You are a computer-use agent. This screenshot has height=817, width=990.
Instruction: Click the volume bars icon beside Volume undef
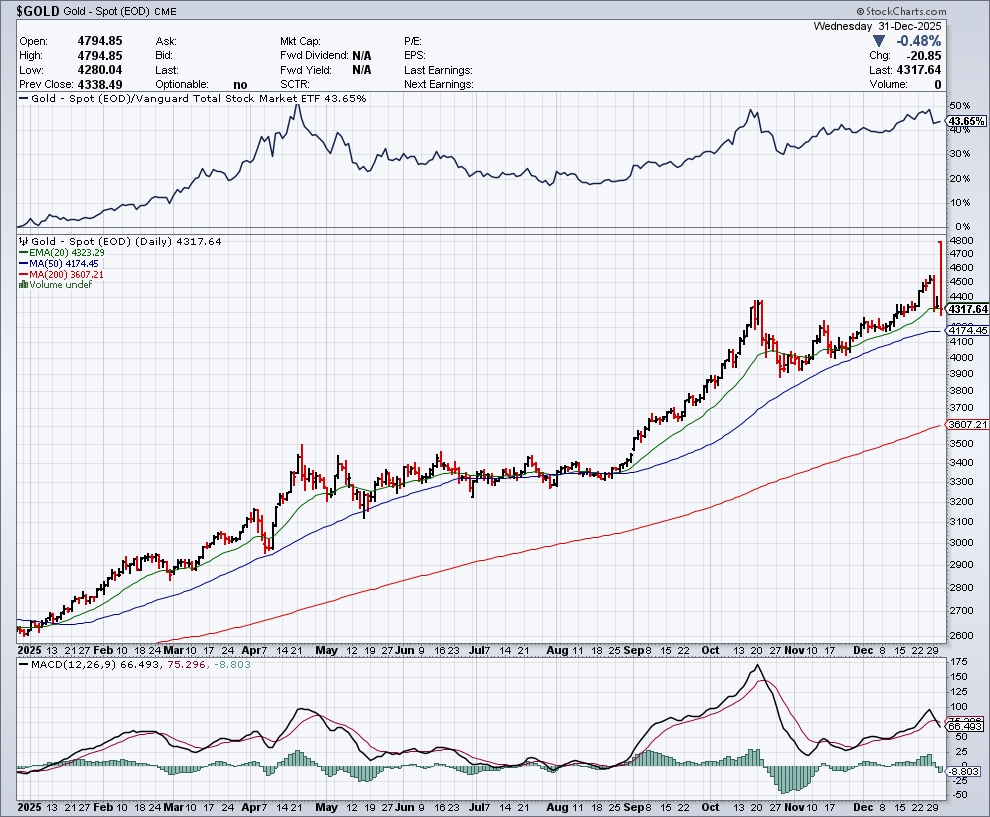click(22, 285)
